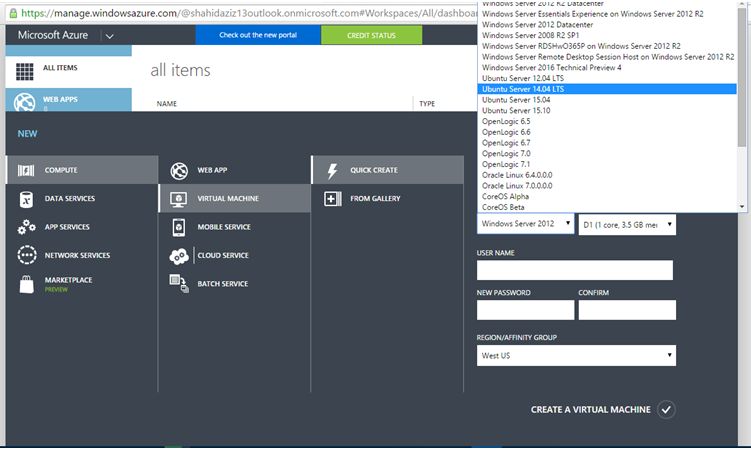Choose Web App option
This screenshot has height=450, width=751.
(235, 170)
